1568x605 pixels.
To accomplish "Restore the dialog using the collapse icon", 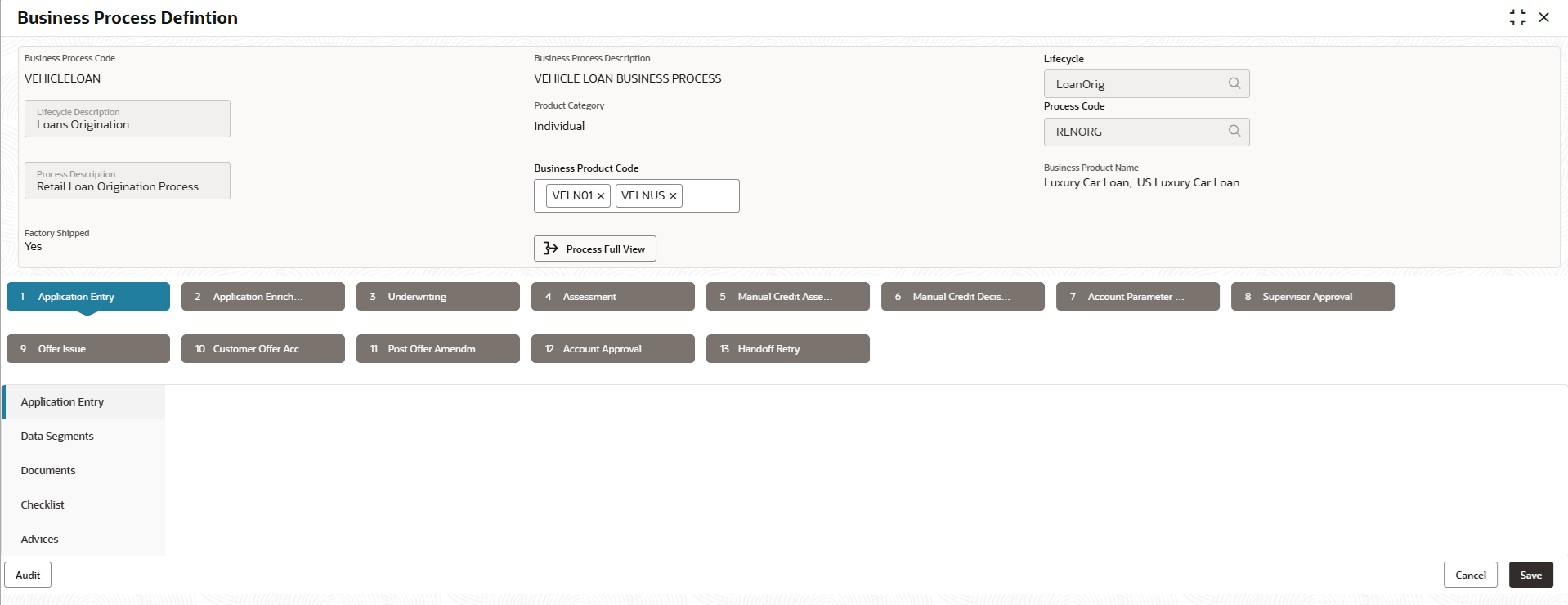I will pos(1517,17).
